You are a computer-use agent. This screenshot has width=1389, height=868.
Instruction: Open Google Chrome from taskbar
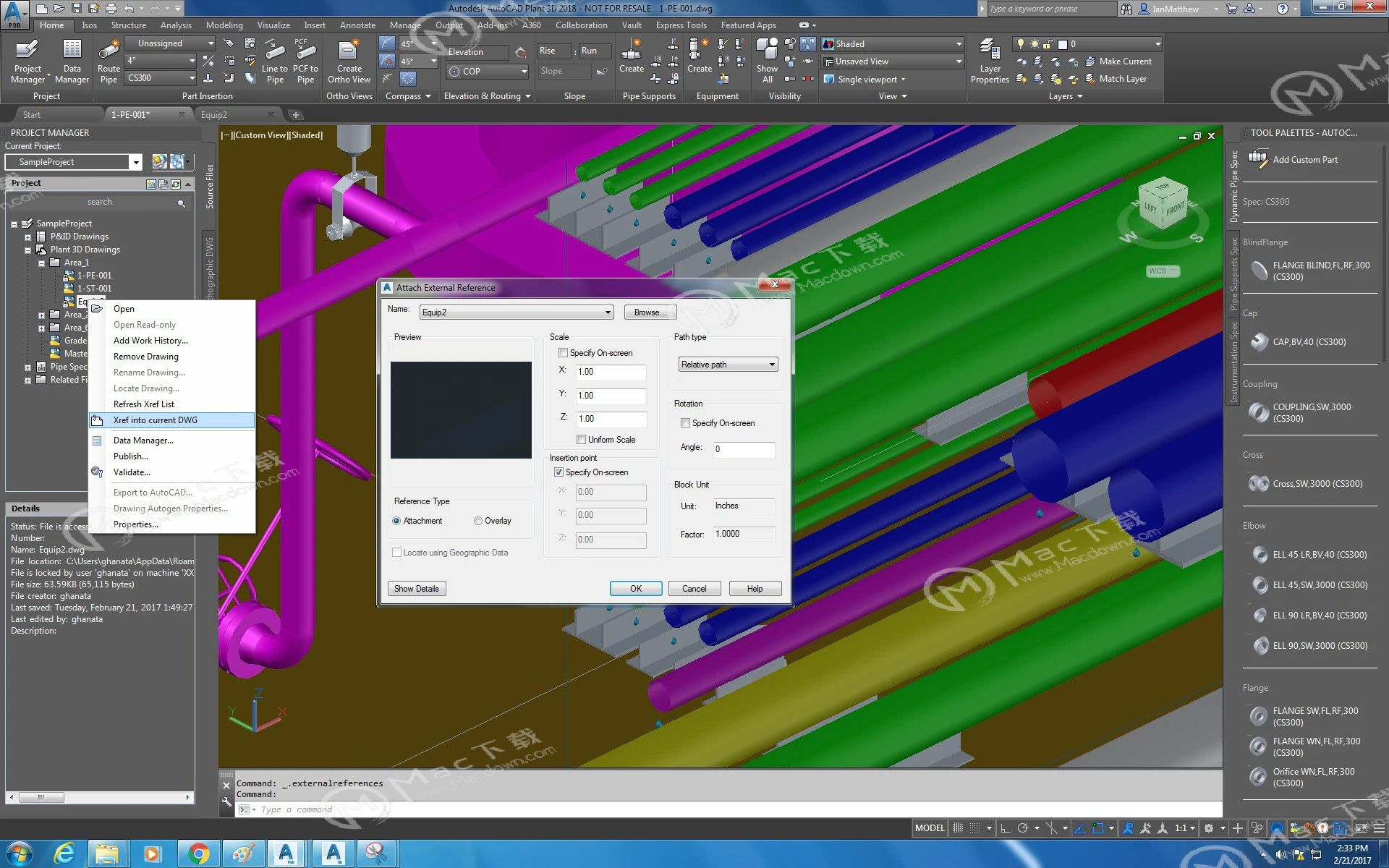coord(198,854)
